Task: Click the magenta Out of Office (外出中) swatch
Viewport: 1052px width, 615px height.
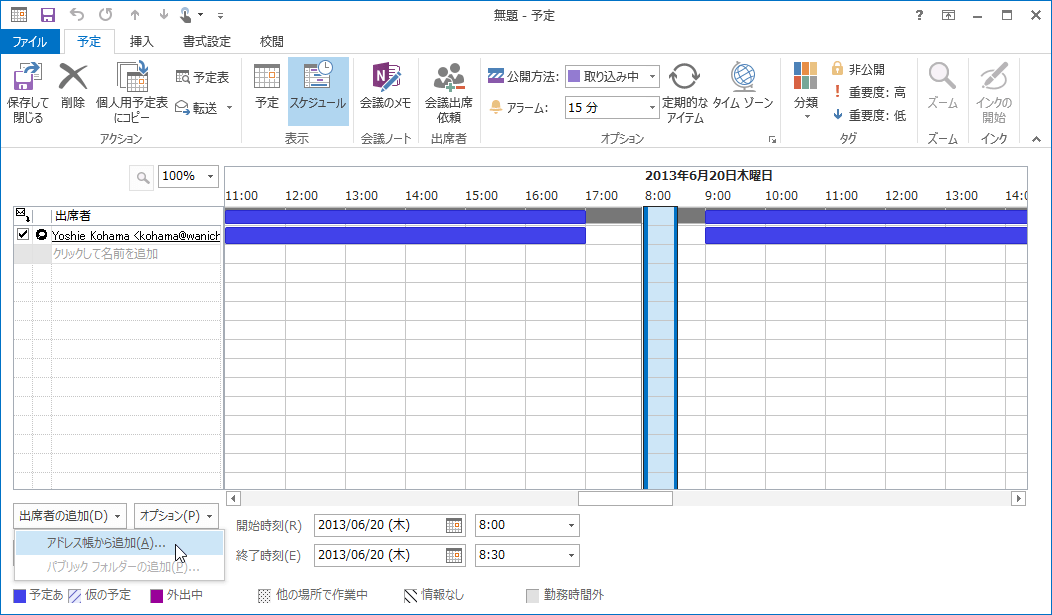Action: tap(156, 596)
